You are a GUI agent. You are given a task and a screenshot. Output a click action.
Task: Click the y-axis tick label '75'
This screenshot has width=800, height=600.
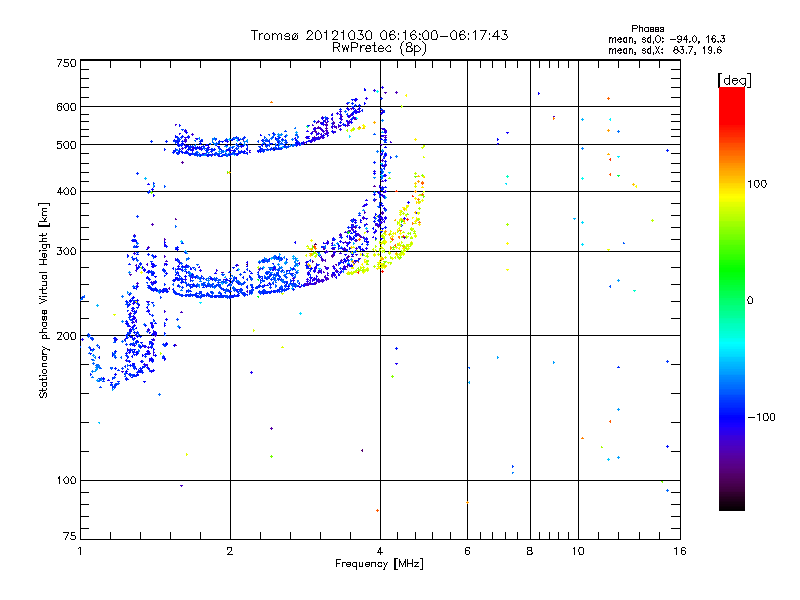click(x=70, y=536)
